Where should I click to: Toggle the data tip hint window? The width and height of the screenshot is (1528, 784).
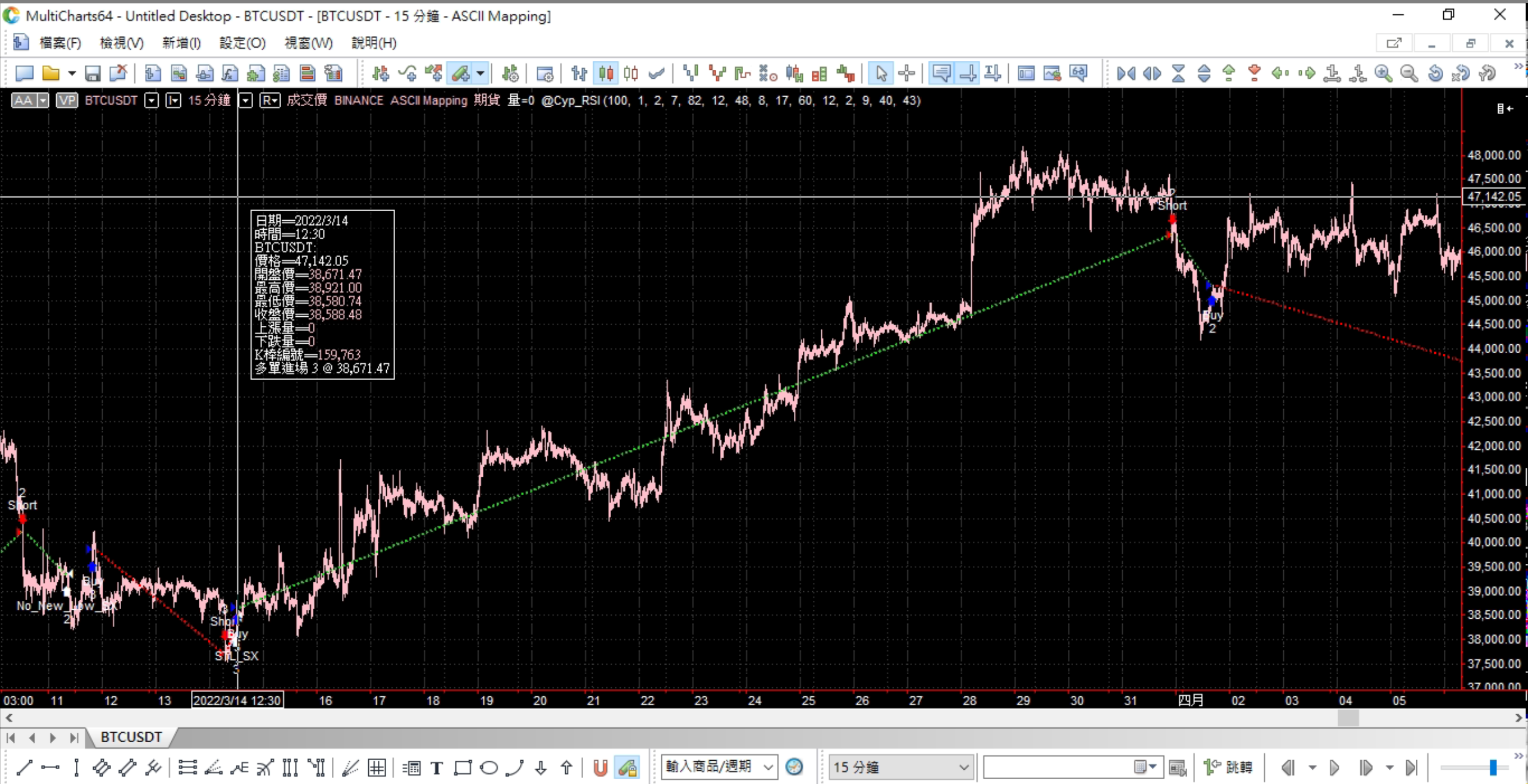[x=941, y=73]
